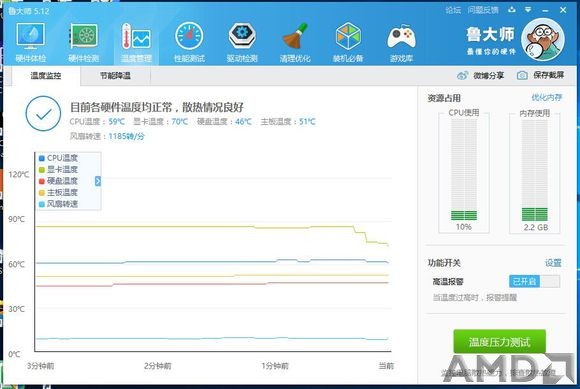Collapse the chart legend with the arrow
The width and height of the screenshot is (580, 389).
[98, 181]
